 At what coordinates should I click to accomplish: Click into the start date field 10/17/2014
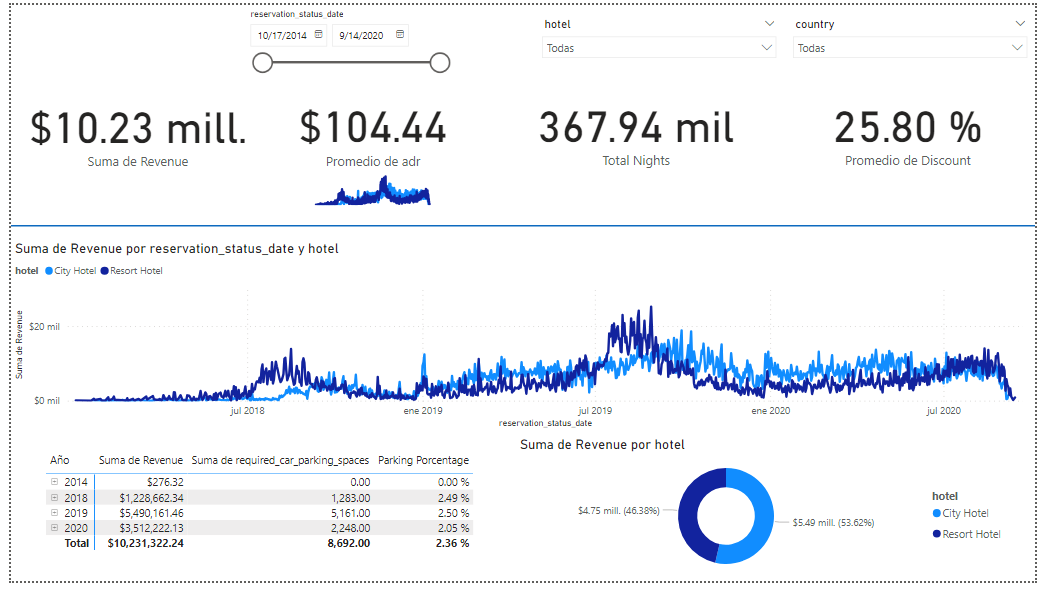(x=282, y=35)
